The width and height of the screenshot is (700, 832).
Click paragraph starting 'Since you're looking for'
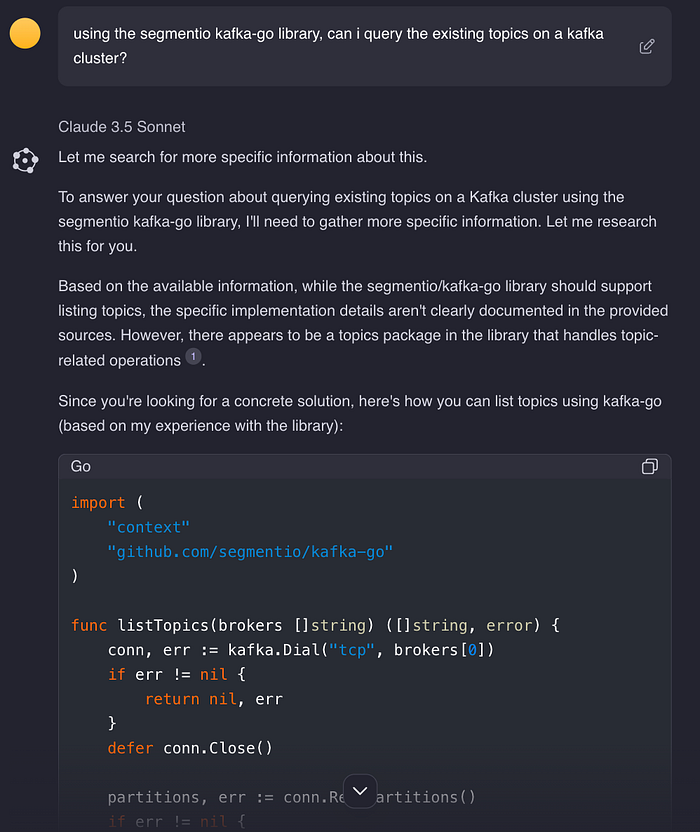coord(360,413)
